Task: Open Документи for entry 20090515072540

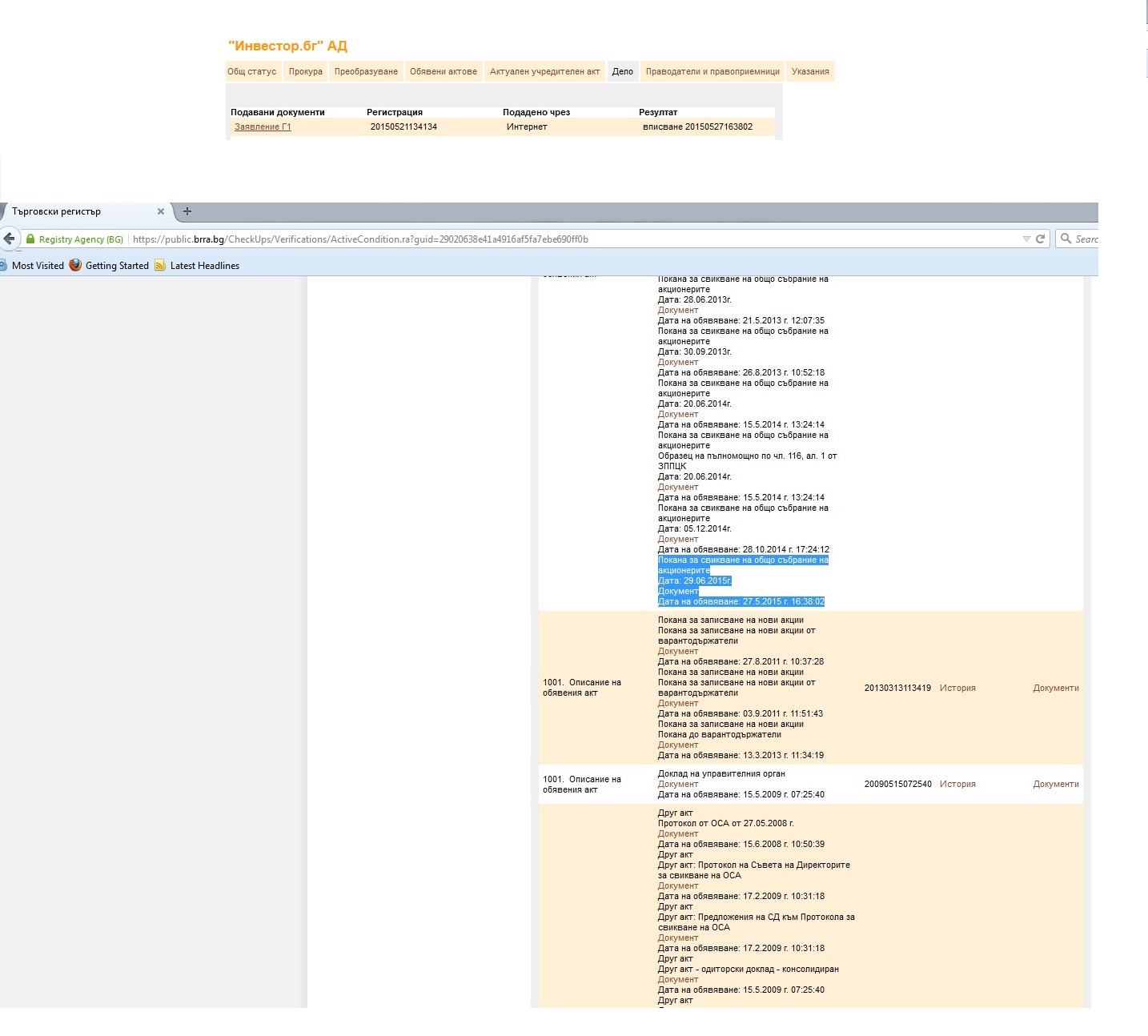Action: [1056, 784]
